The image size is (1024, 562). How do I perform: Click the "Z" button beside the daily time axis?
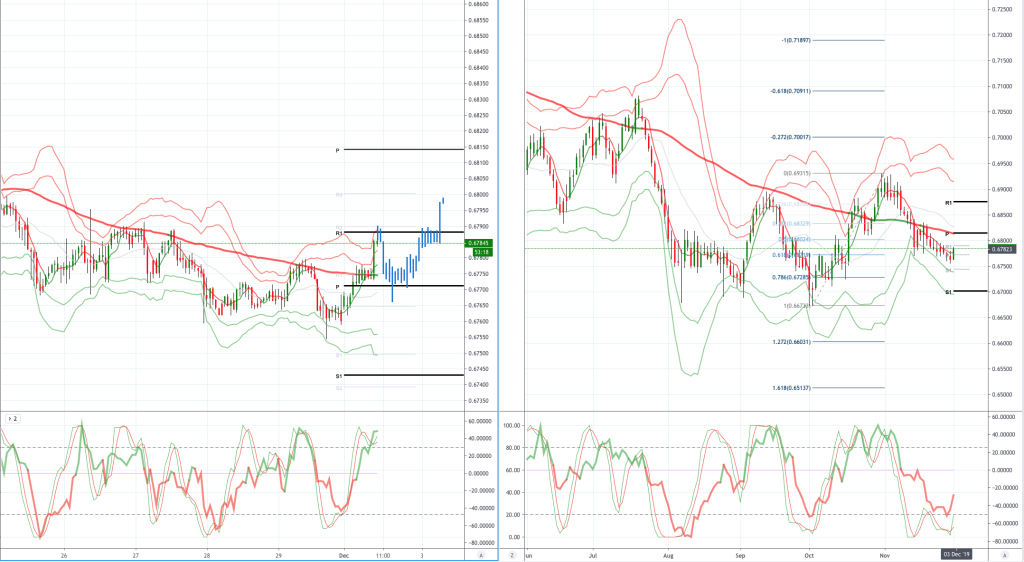(513, 555)
